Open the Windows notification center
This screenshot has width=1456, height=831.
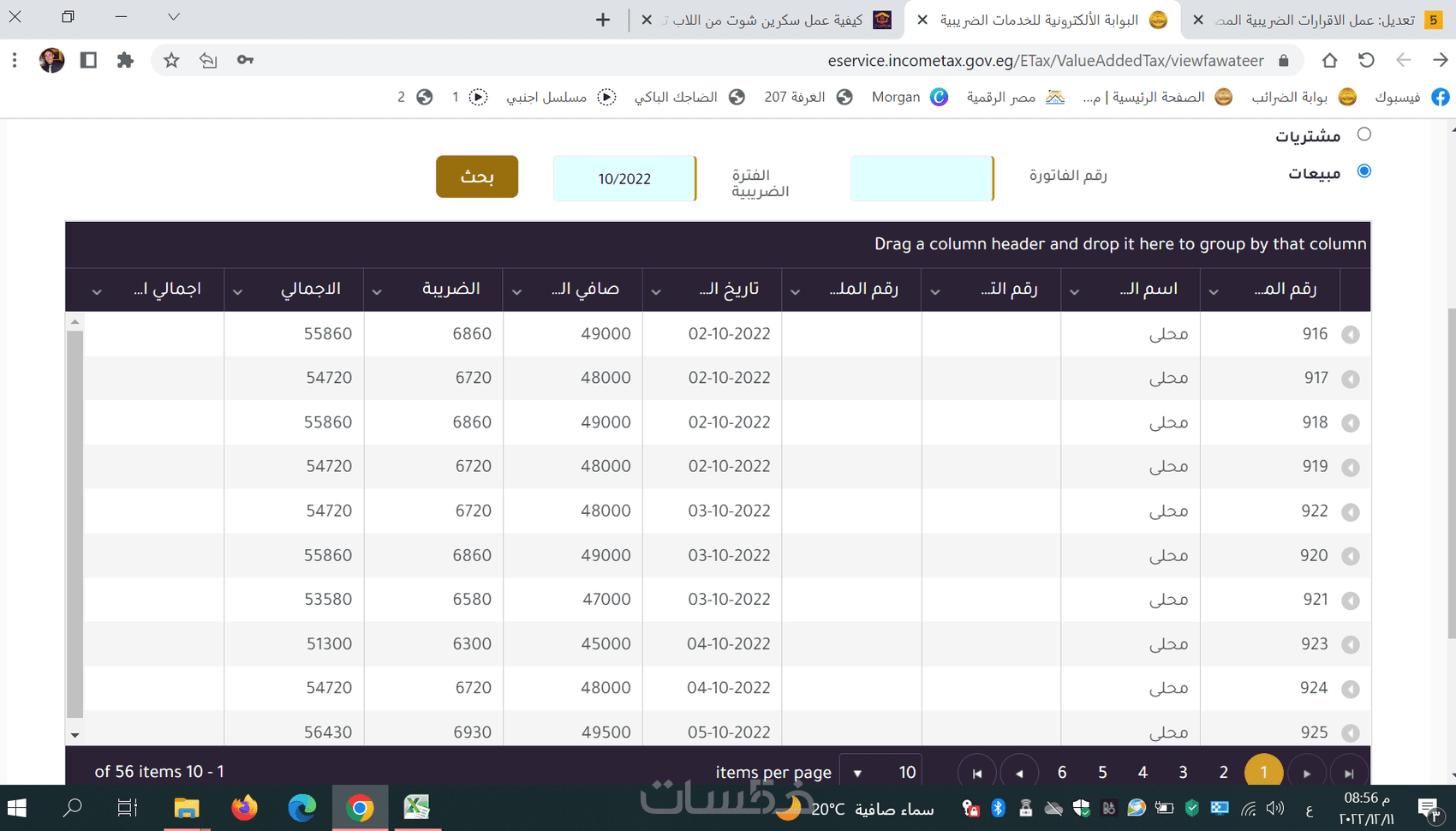(1429, 808)
